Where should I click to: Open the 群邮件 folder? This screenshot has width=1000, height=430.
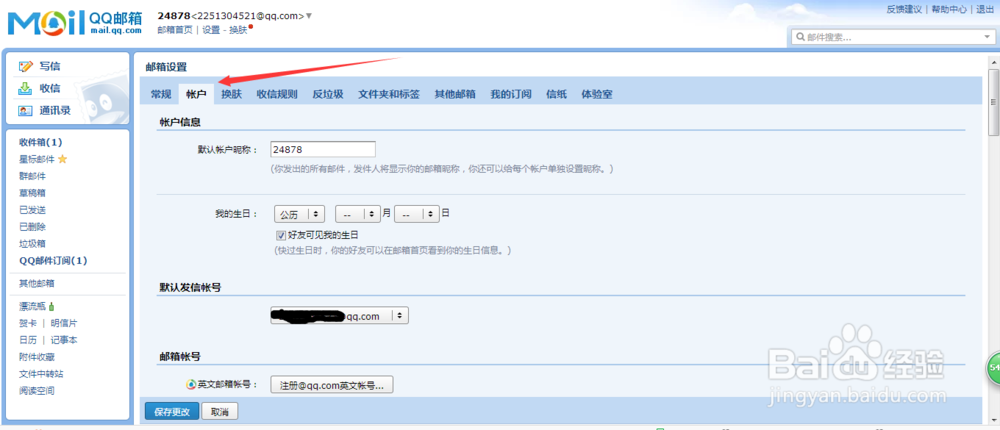[x=33, y=176]
